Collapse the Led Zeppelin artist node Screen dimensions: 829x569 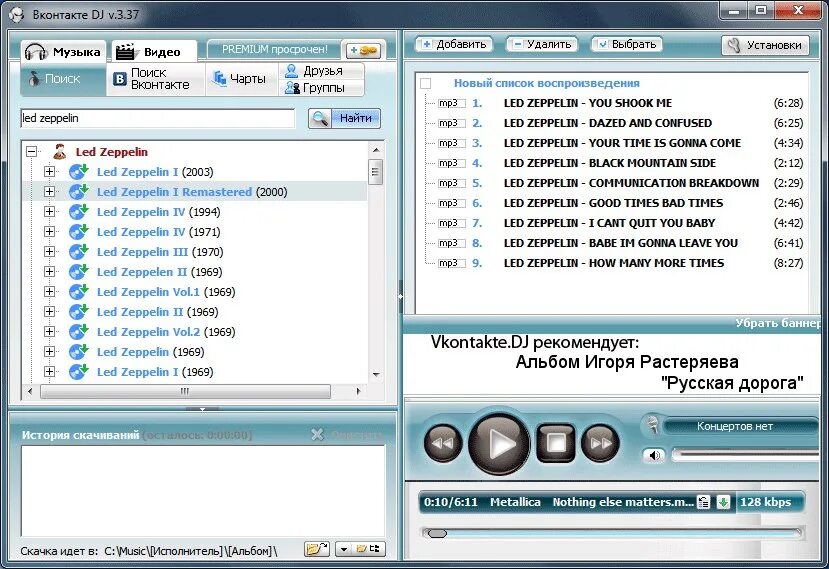[32, 152]
